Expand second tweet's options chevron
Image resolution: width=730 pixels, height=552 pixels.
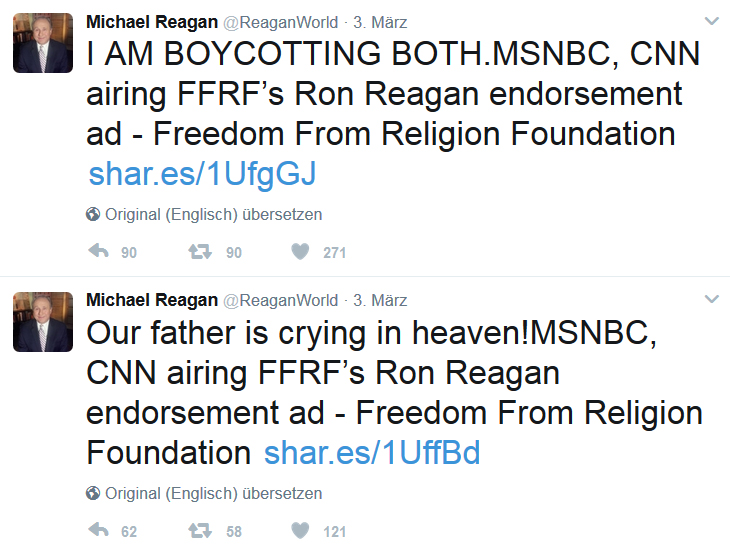[711, 299]
